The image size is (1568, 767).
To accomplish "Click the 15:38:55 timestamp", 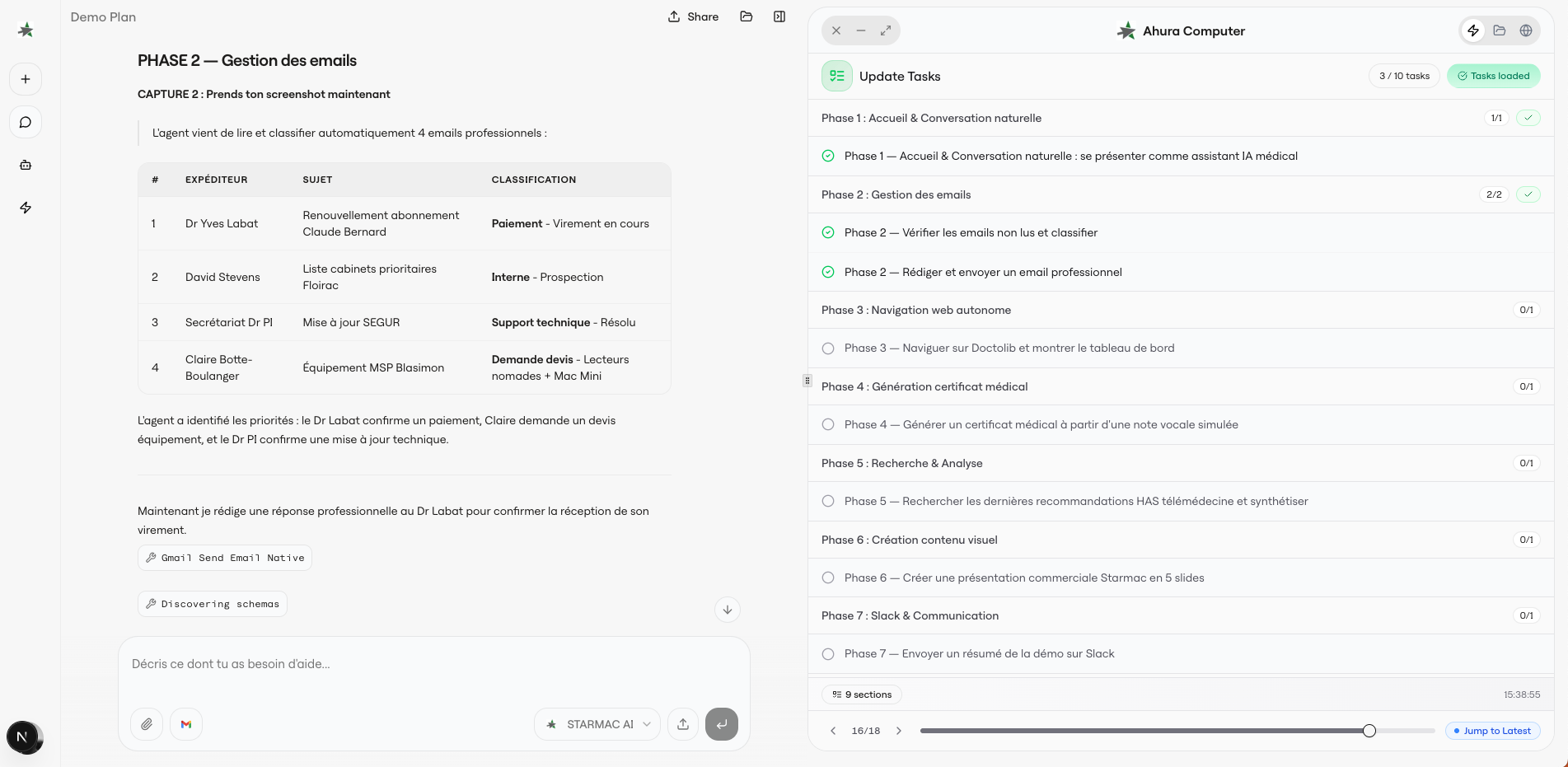I will (x=1522, y=695).
